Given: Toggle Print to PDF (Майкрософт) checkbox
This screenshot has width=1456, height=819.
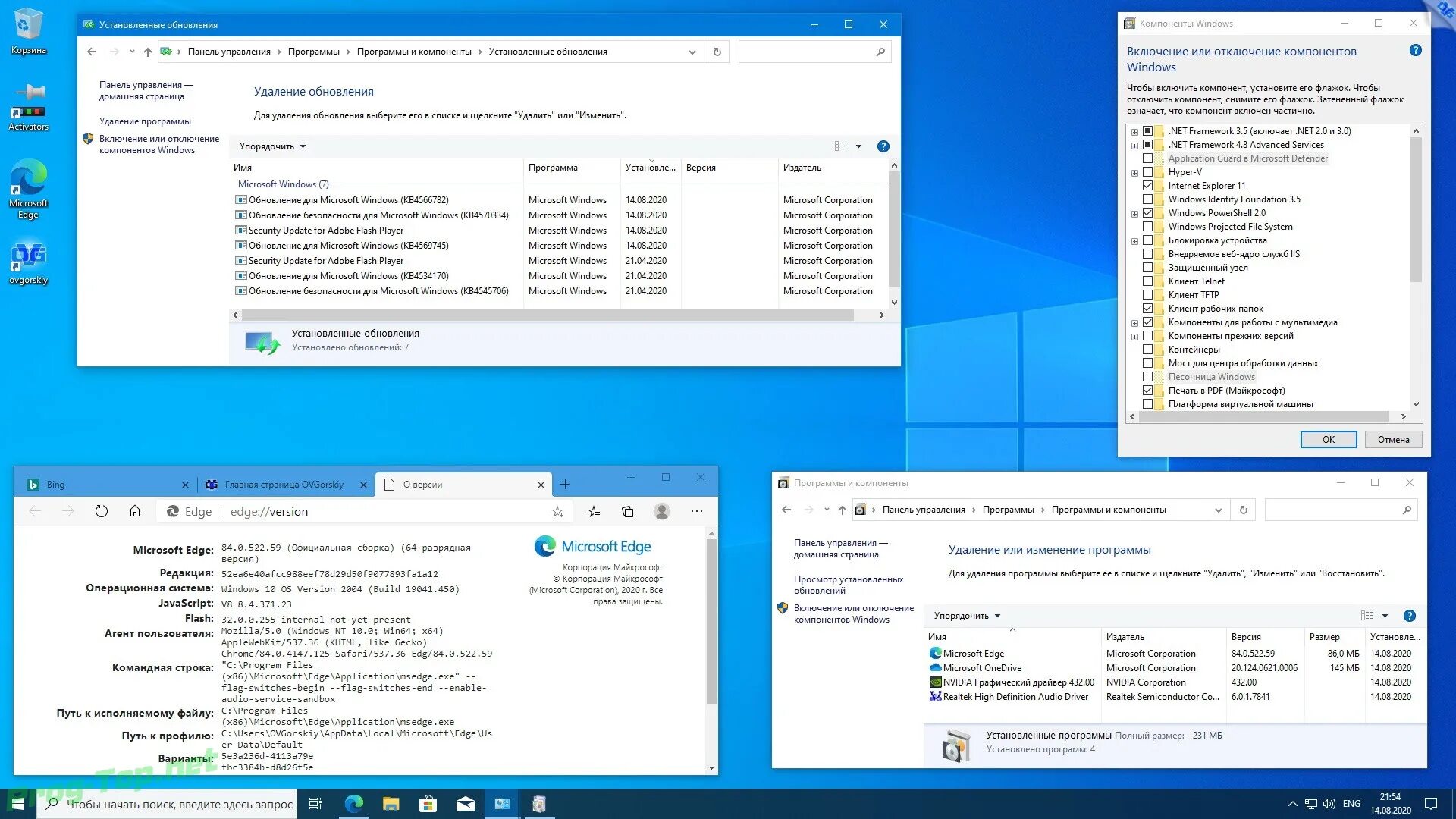Looking at the screenshot, I should pos(1147,391).
